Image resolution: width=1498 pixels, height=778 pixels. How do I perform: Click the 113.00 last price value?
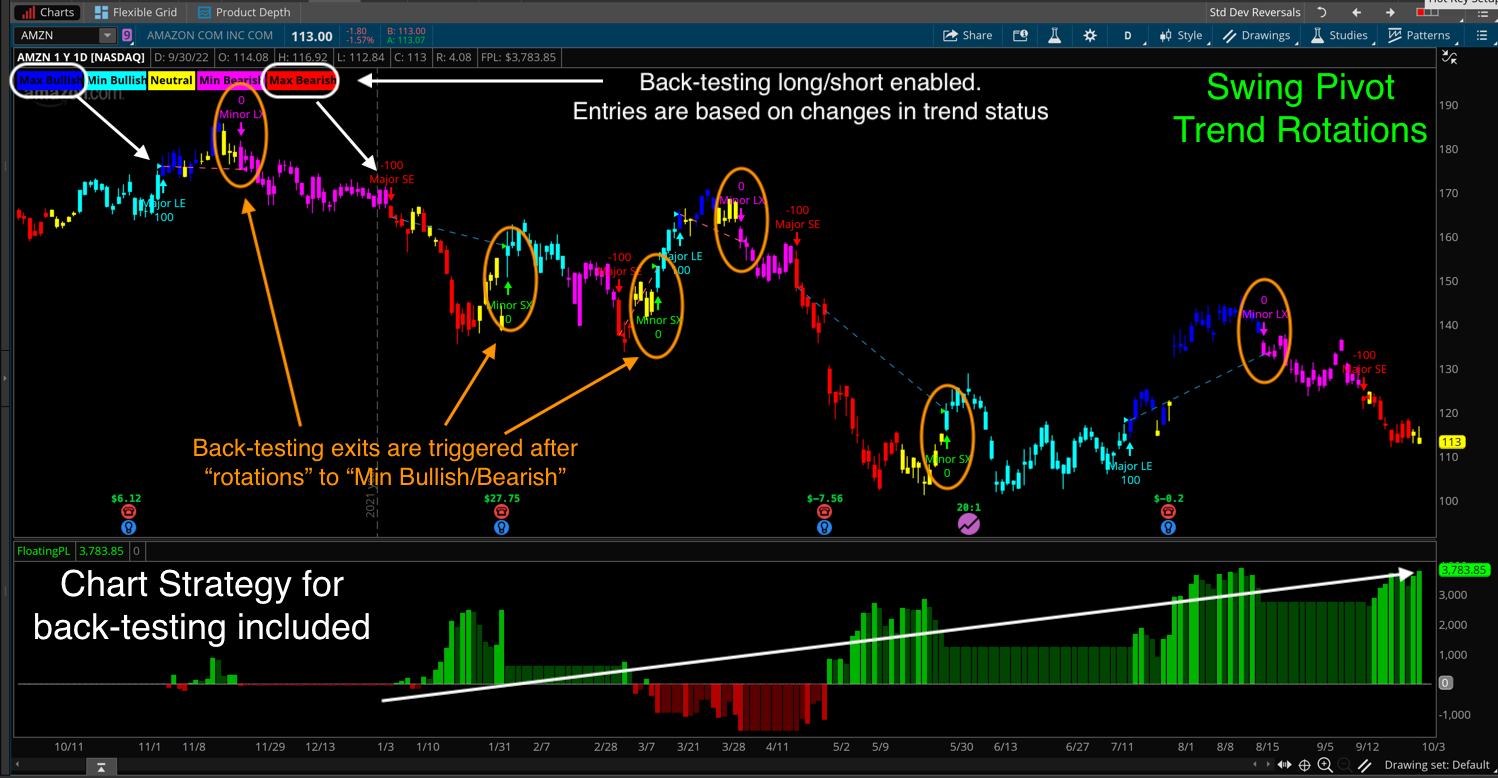pos(311,36)
